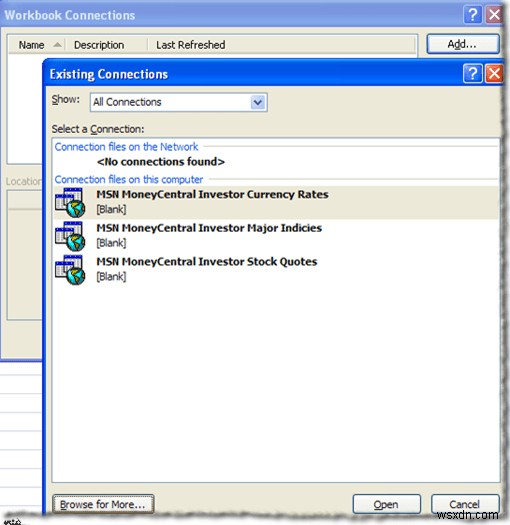Image resolution: width=510 pixels, height=525 pixels.
Task: Close the Workbook Connections dialog
Action: coord(494,15)
